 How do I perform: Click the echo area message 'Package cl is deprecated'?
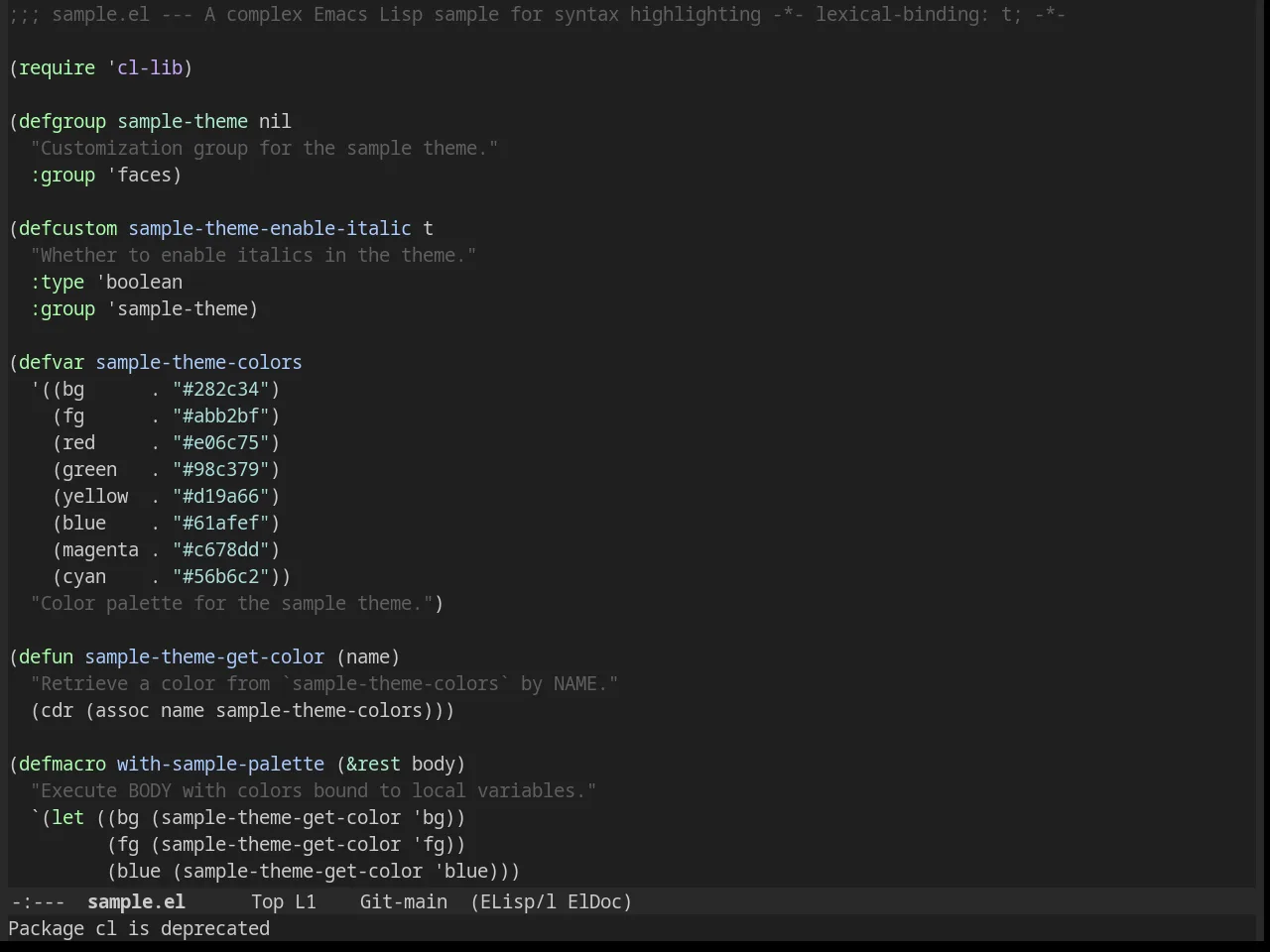pyautogui.click(x=139, y=928)
